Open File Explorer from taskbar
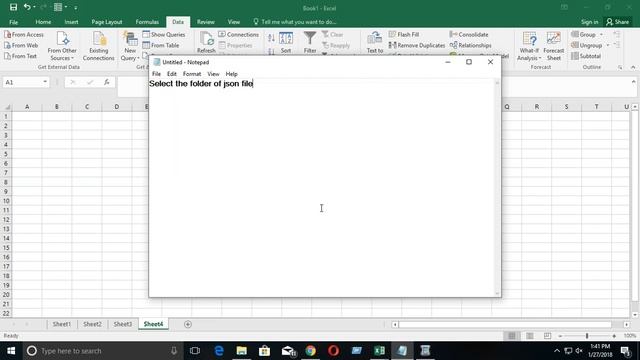This screenshot has height=360, width=640. click(242, 351)
